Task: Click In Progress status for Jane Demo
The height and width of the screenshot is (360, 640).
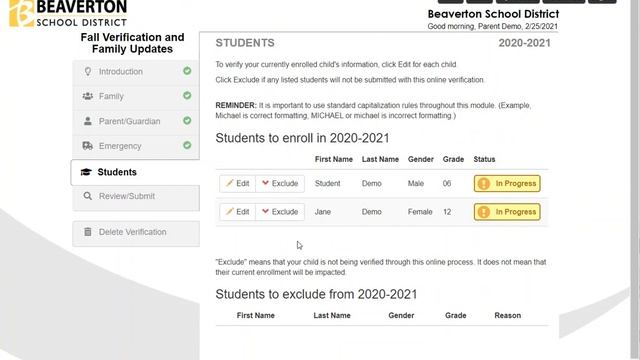Action: (507, 212)
